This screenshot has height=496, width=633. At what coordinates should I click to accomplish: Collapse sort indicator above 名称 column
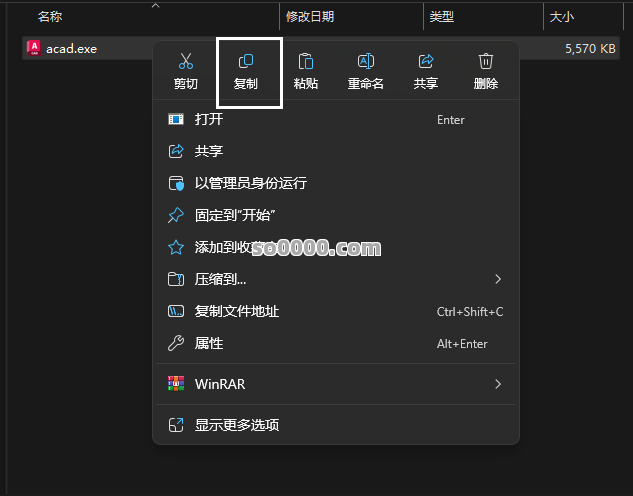155,5
